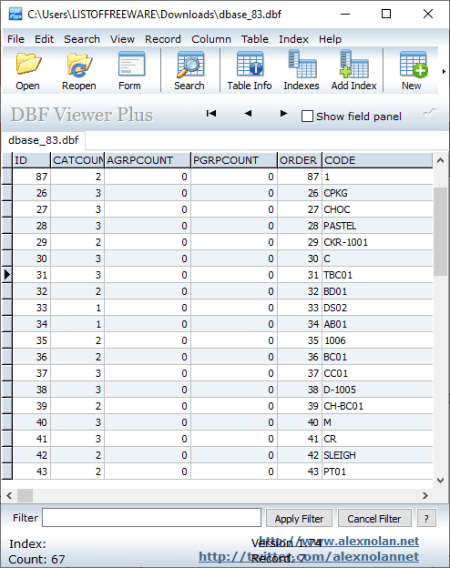Viewport: 450px width, 568px height.
Task: Click the grayed checkmark post icon
Action: 430,113
